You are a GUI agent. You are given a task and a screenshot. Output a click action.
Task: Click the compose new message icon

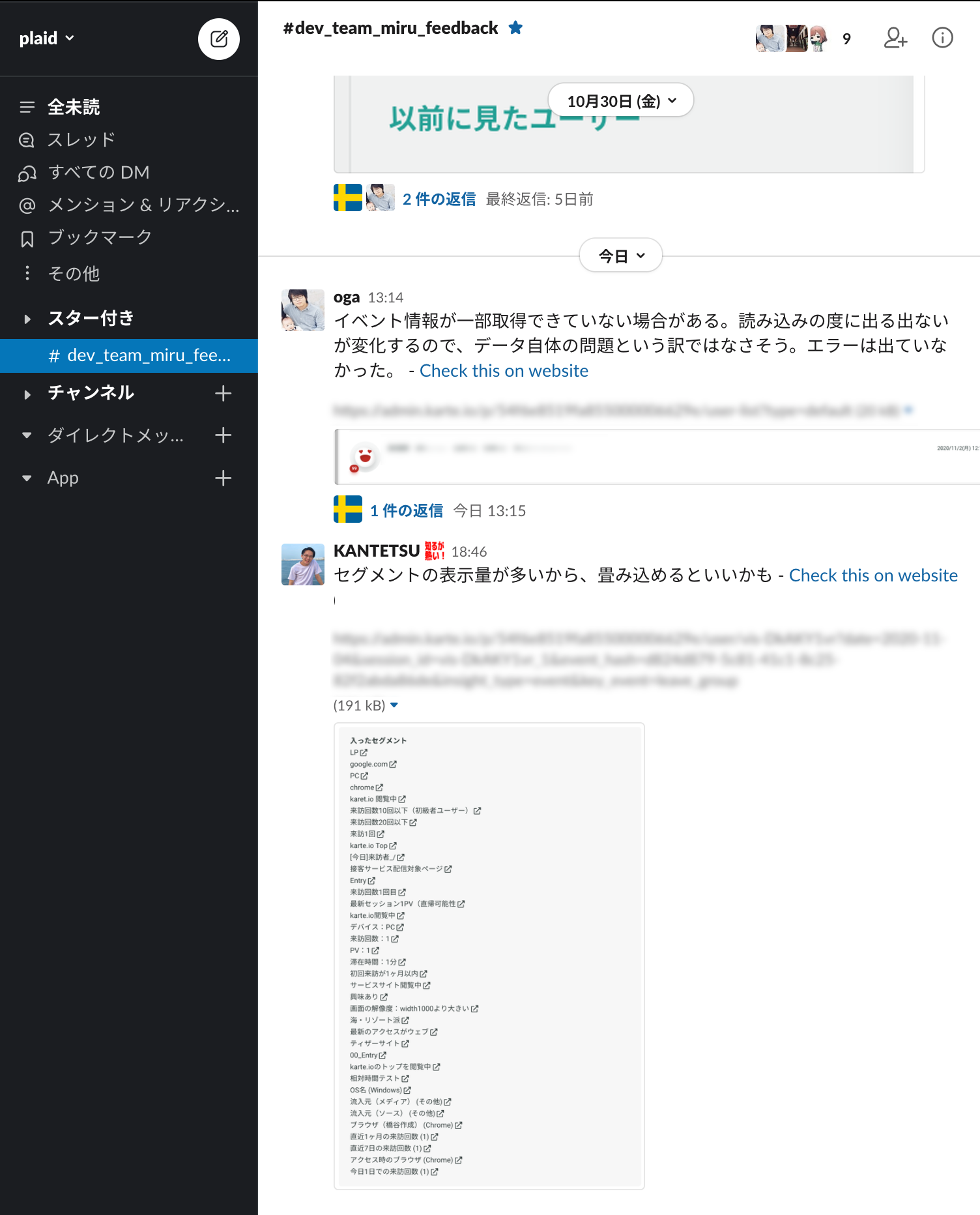[219, 39]
